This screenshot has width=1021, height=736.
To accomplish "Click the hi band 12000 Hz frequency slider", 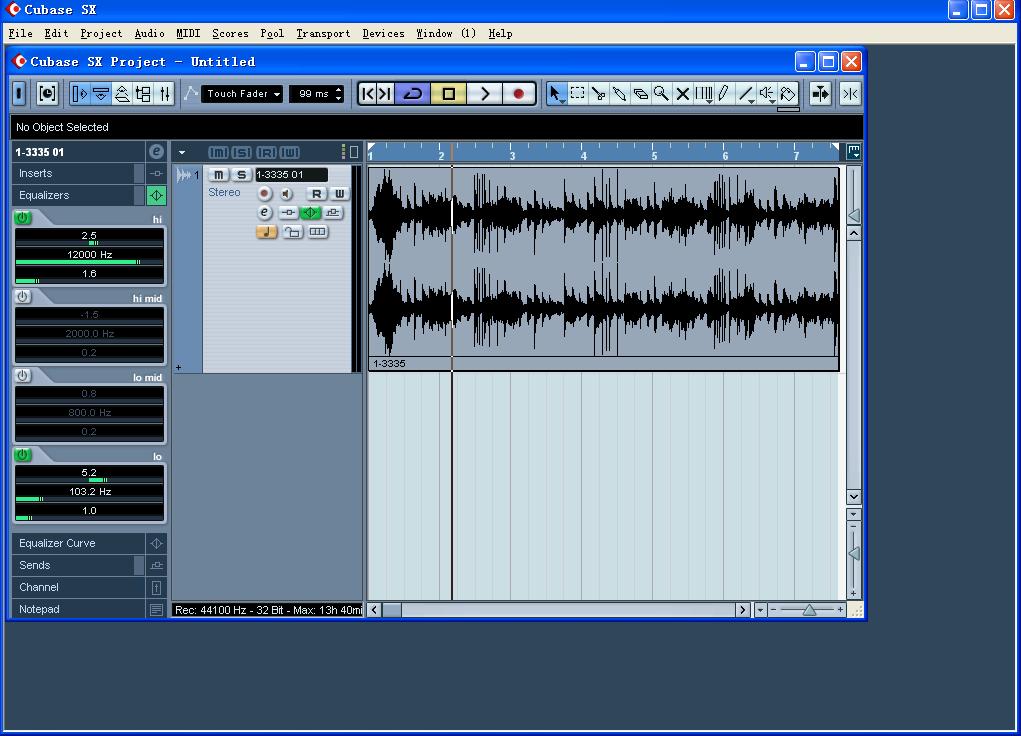I will point(89,255).
